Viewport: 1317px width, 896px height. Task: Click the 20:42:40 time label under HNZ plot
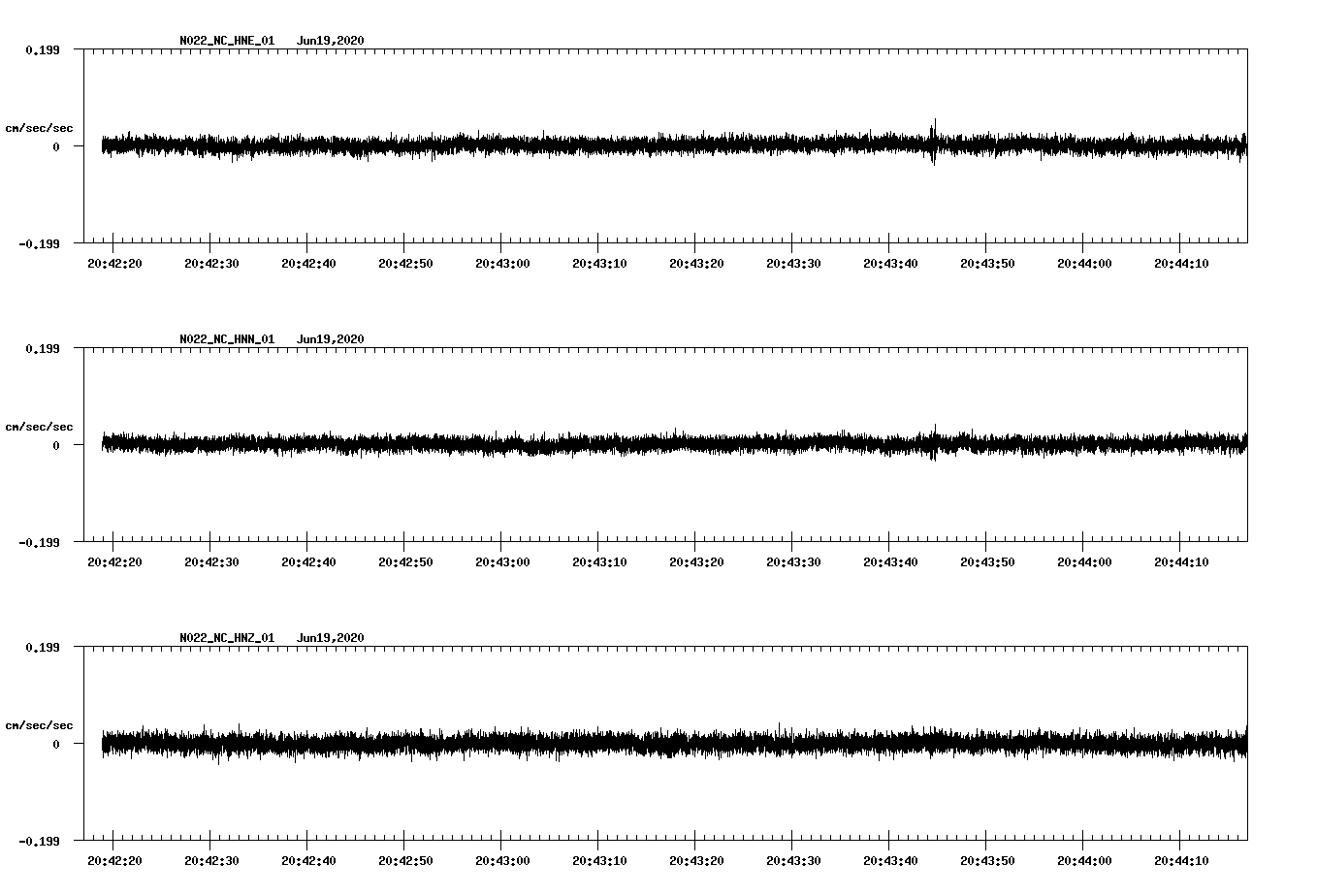[x=308, y=861]
